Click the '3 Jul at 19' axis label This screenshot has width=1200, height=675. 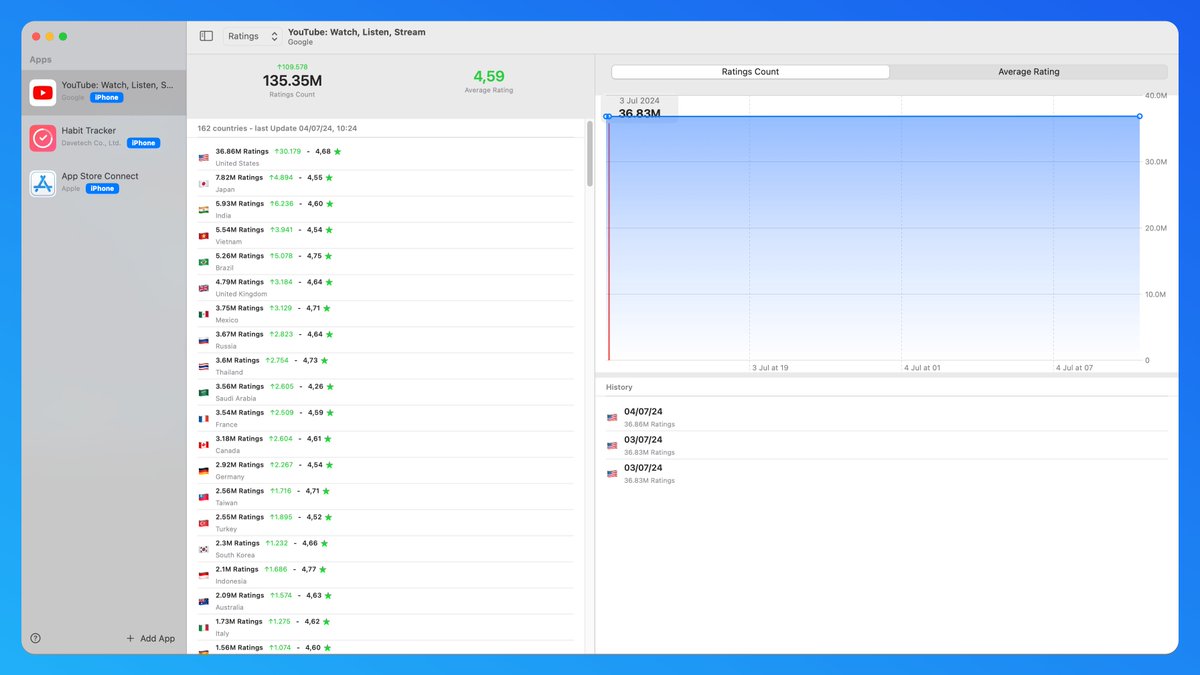point(770,368)
